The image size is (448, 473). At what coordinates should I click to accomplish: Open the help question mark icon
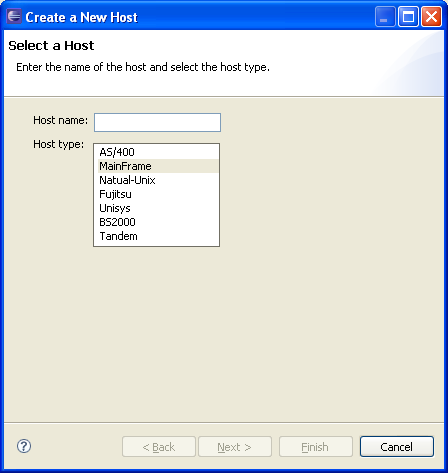pyautogui.click(x=24, y=446)
